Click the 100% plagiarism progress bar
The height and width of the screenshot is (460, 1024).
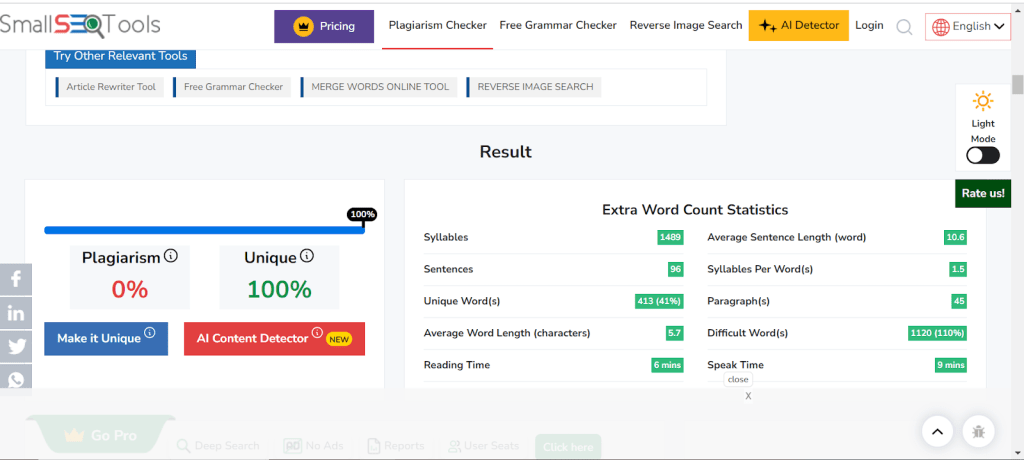(x=204, y=230)
